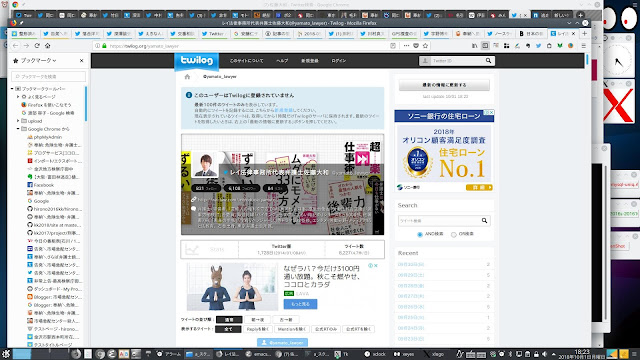Screen dimensions: 640x360
Task: Switch to the first Firefox tab
Action: click(24, 33)
